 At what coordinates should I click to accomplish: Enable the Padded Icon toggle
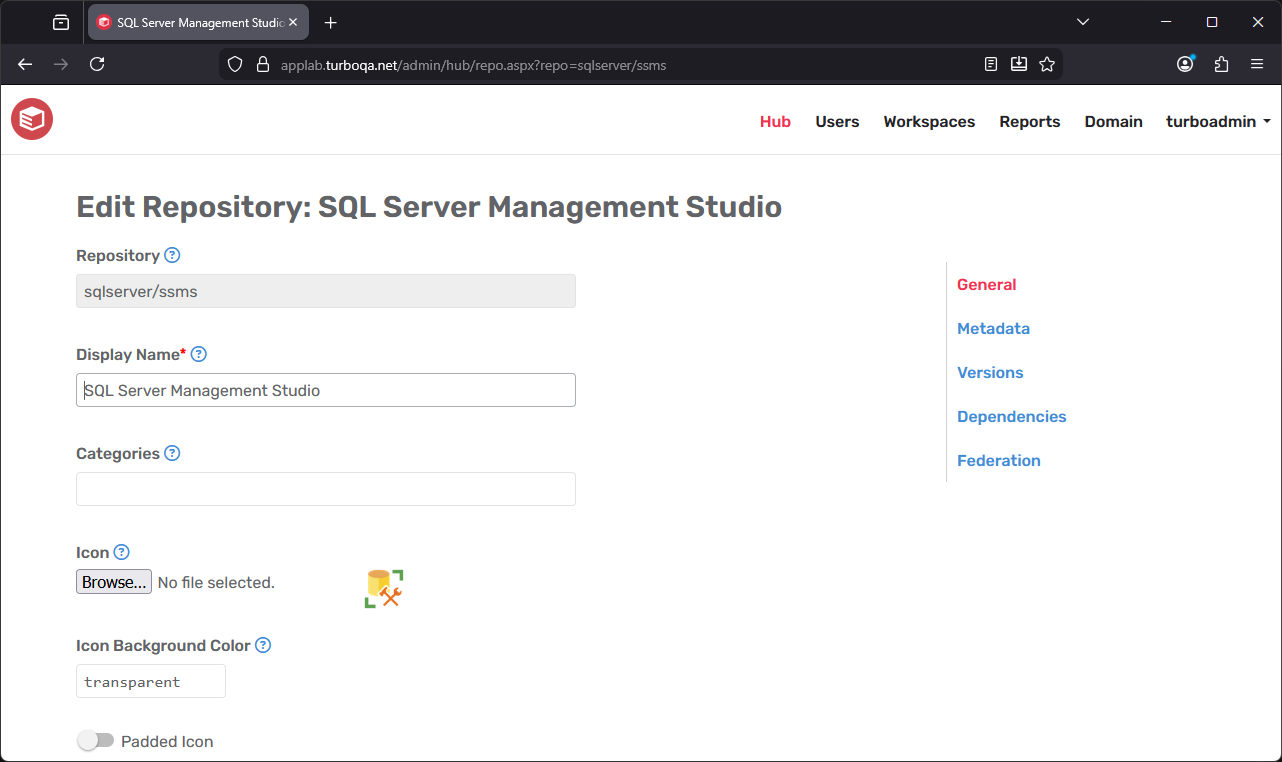pos(95,740)
